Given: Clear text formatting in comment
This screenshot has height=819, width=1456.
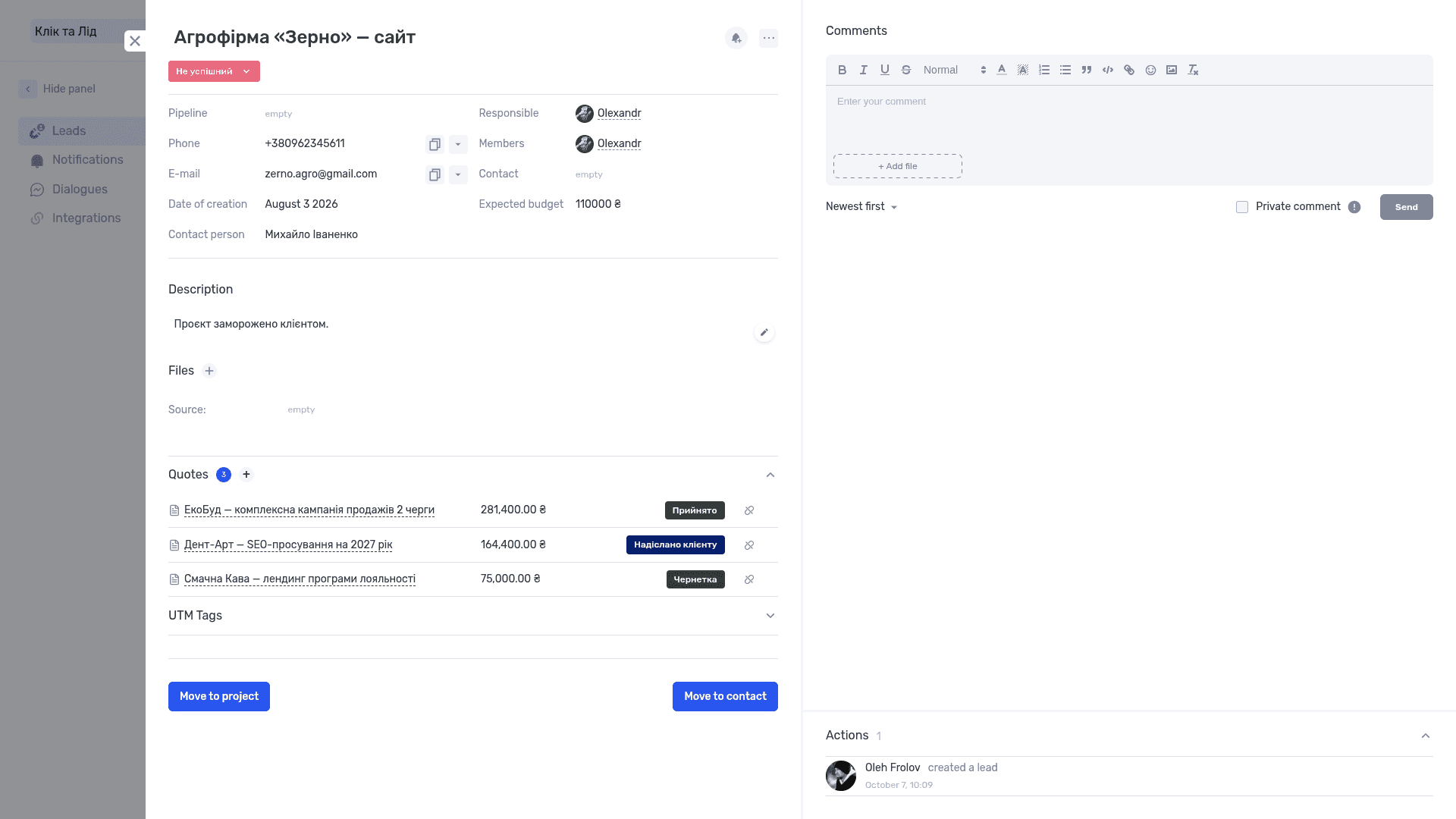Looking at the screenshot, I should pyautogui.click(x=1193, y=70).
